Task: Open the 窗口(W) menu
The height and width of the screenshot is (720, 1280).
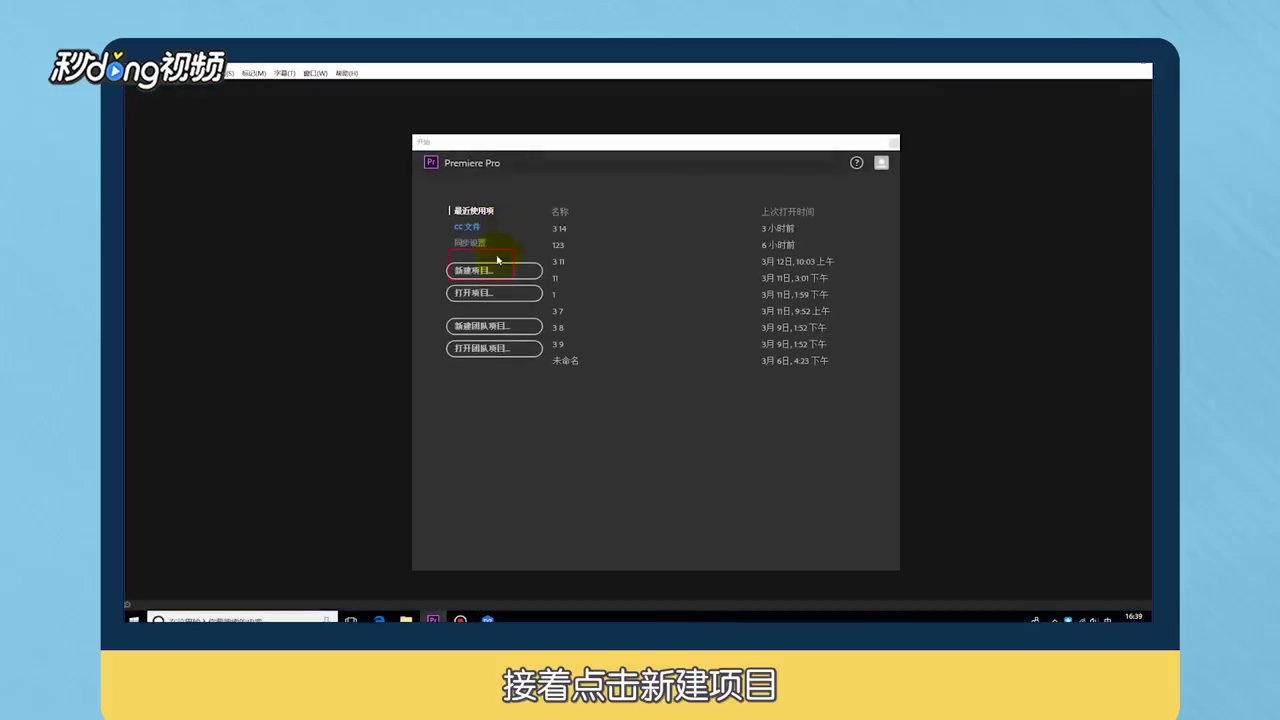Action: [316, 73]
